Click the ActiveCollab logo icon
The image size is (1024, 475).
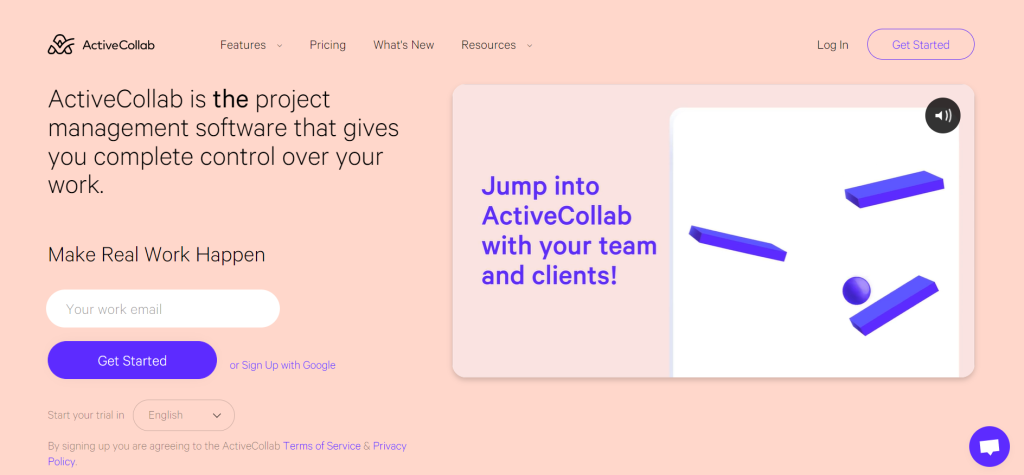[61, 44]
